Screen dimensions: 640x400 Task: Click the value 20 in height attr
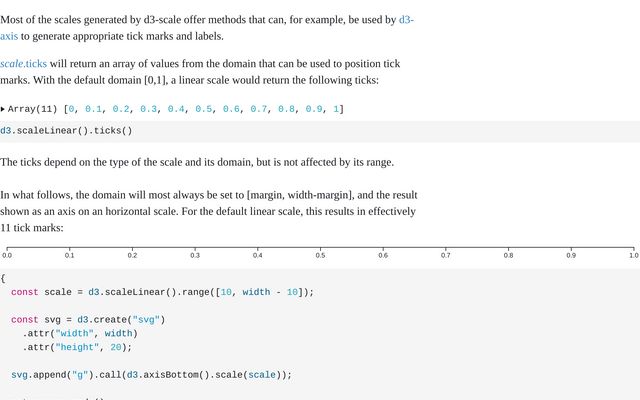(116, 347)
